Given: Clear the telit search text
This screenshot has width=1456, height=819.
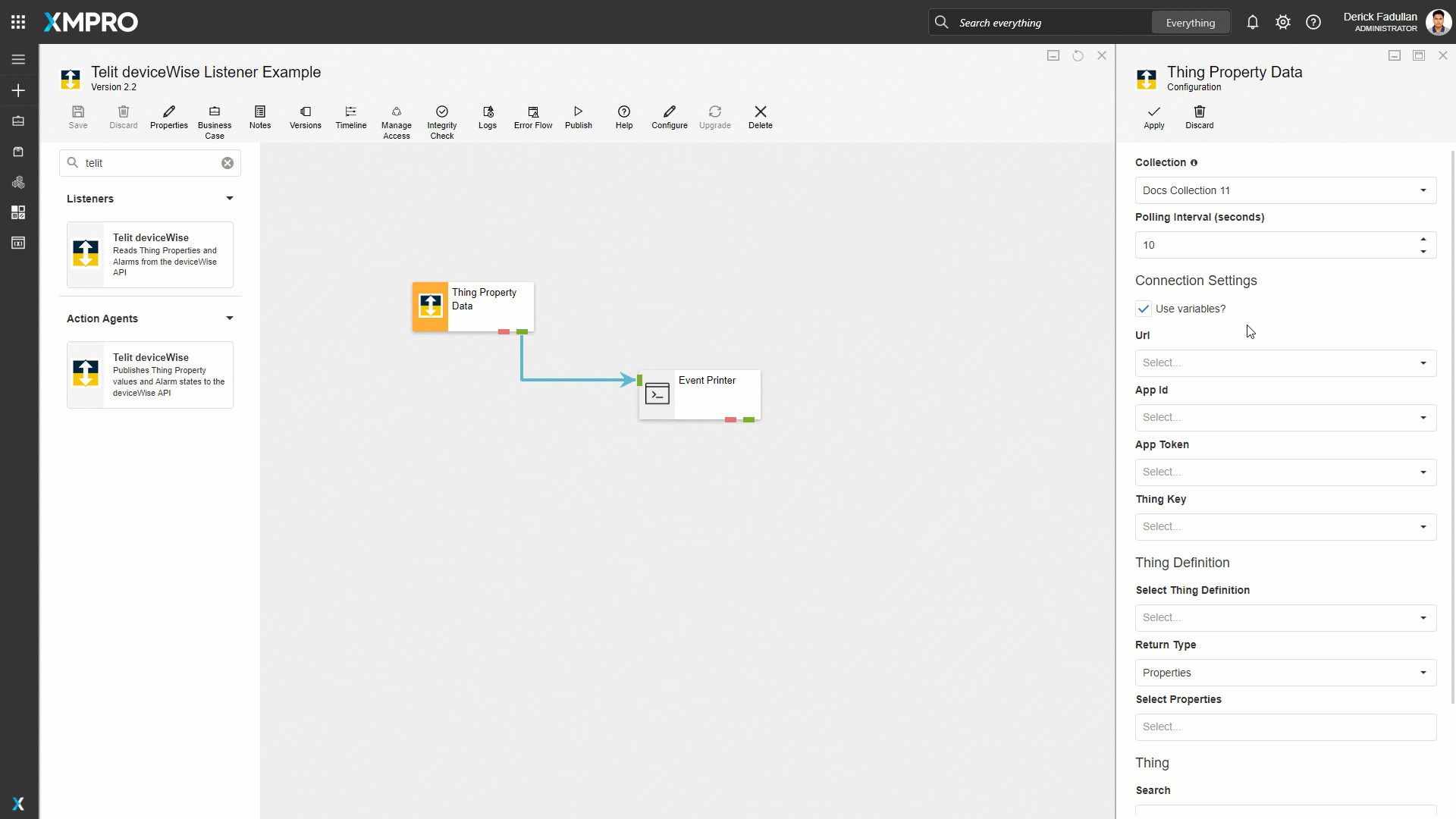Looking at the screenshot, I should tap(227, 163).
